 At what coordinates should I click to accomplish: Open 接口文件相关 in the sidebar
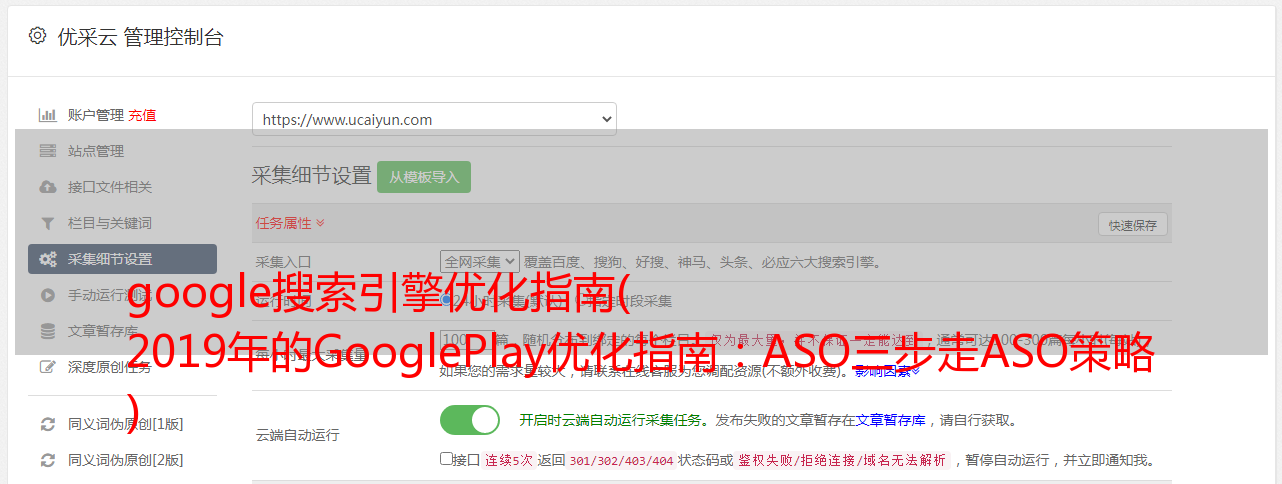[110, 187]
